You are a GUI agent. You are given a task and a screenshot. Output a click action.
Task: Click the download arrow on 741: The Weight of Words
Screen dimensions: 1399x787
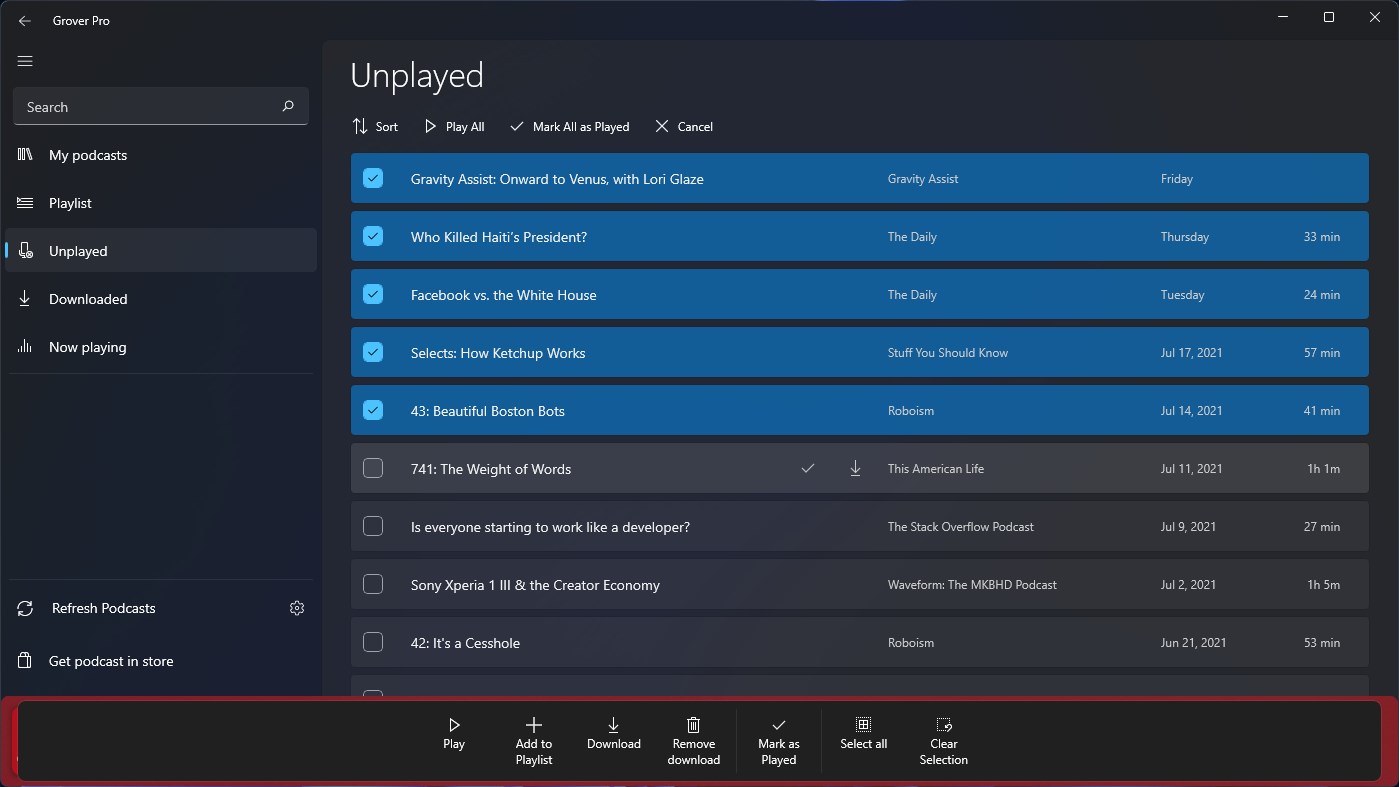pos(855,468)
